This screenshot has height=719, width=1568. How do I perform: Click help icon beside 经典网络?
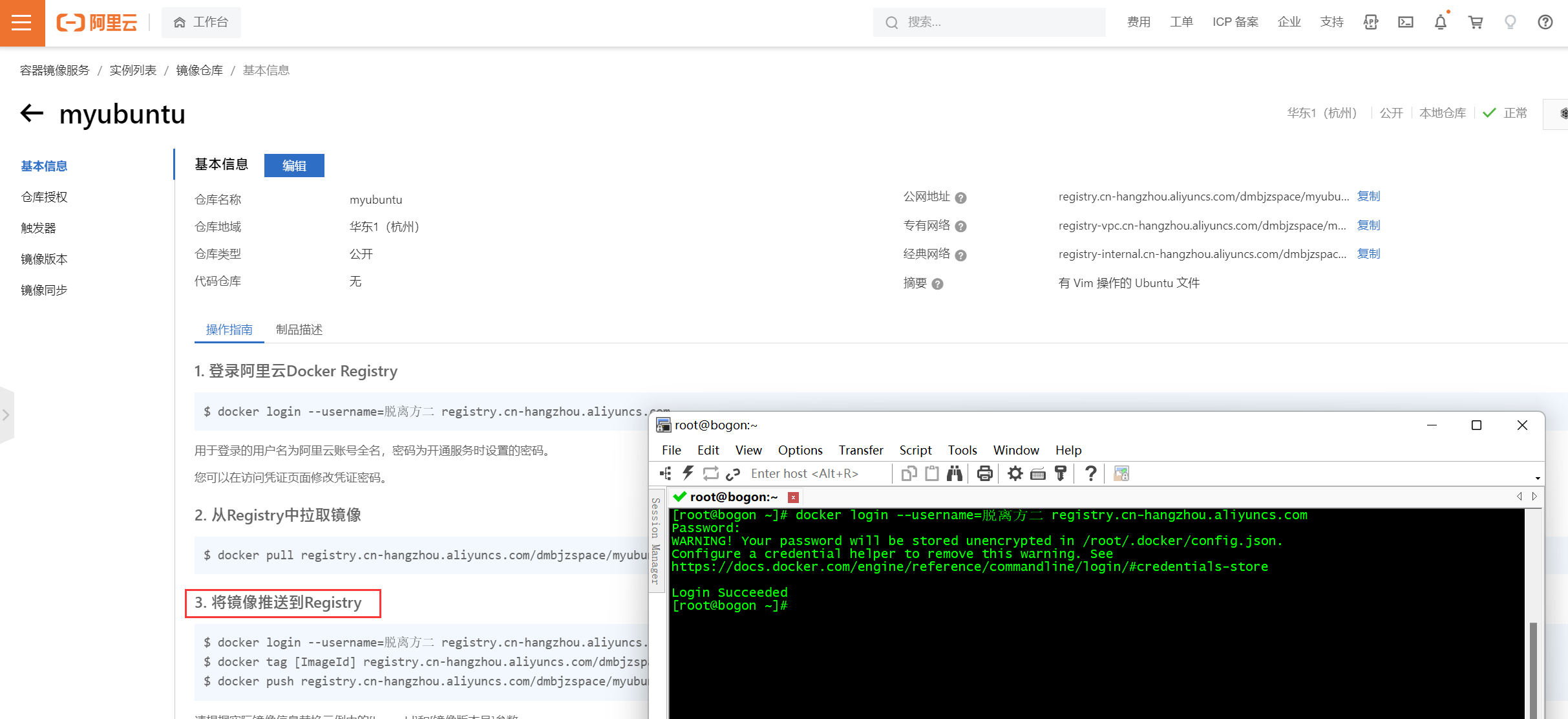[960, 255]
